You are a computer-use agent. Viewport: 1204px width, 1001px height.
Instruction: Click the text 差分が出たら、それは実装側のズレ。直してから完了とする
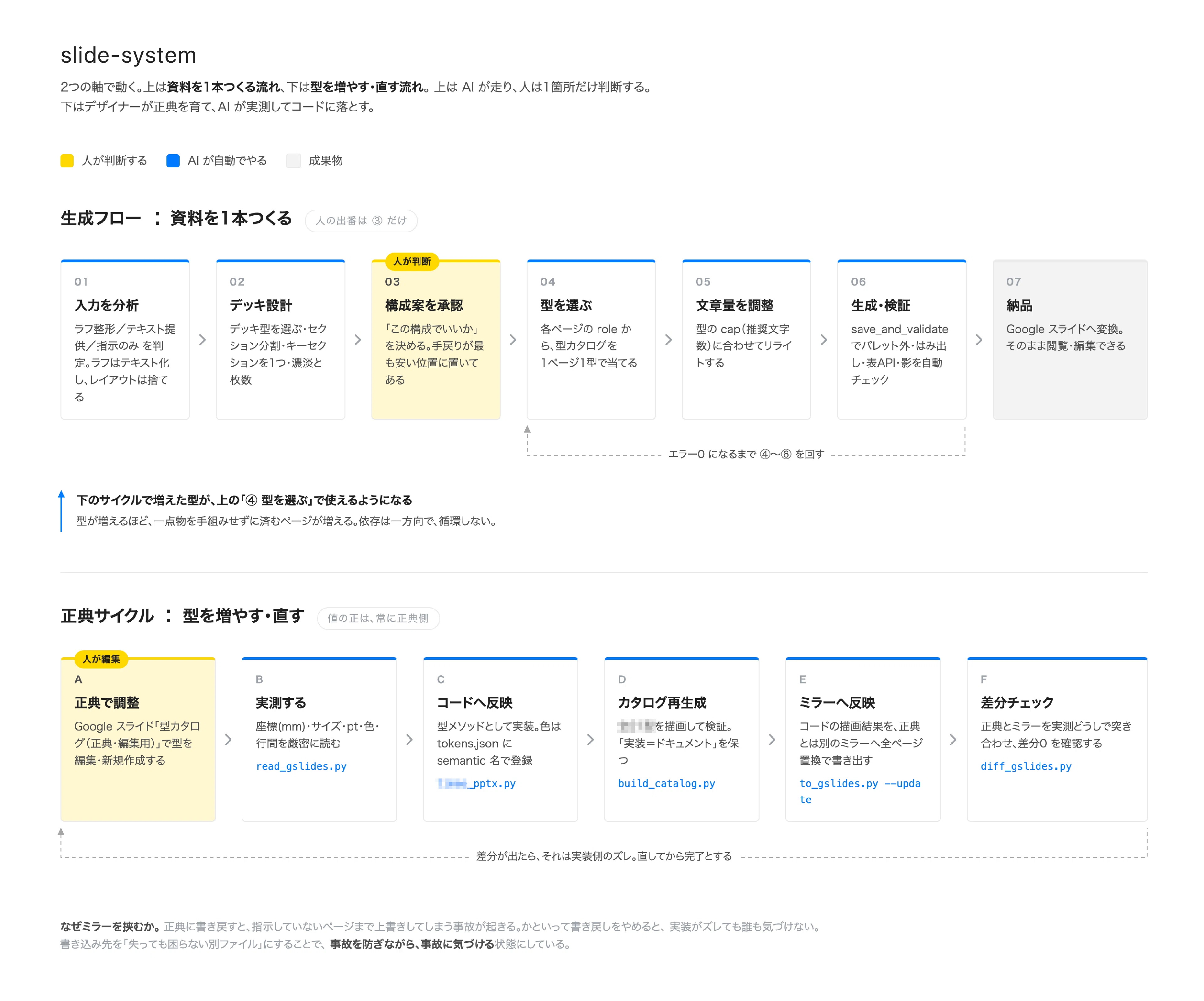tap(604, 857)
